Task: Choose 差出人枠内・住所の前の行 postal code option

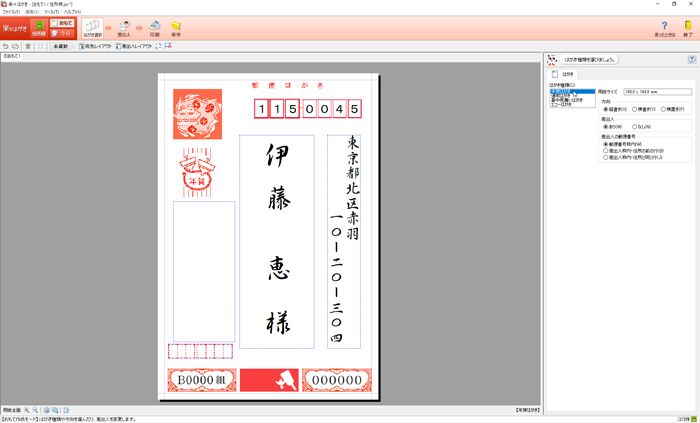Action: pyautogui.click(x=605, y=150)
